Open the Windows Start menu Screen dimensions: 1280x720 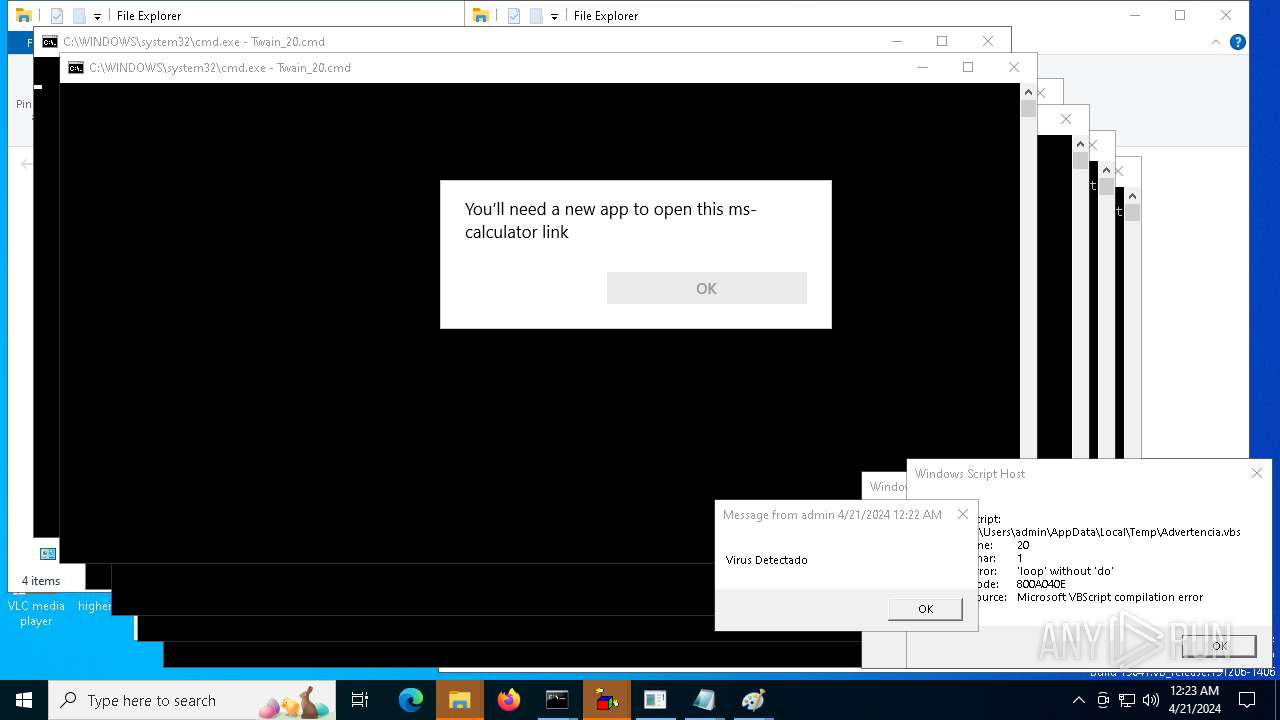tap(24, 700)
